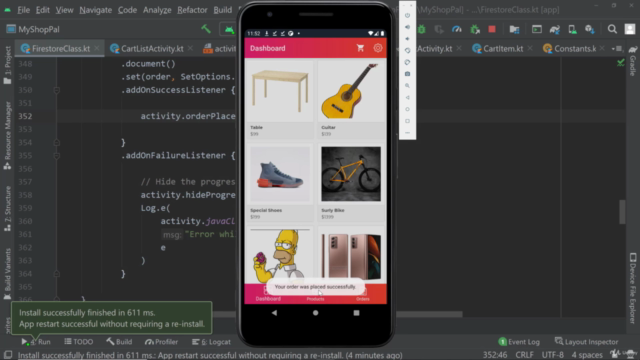640x360 pixels.
Task: Open the AVD Manager phone icon
Action: pos(572,29)
